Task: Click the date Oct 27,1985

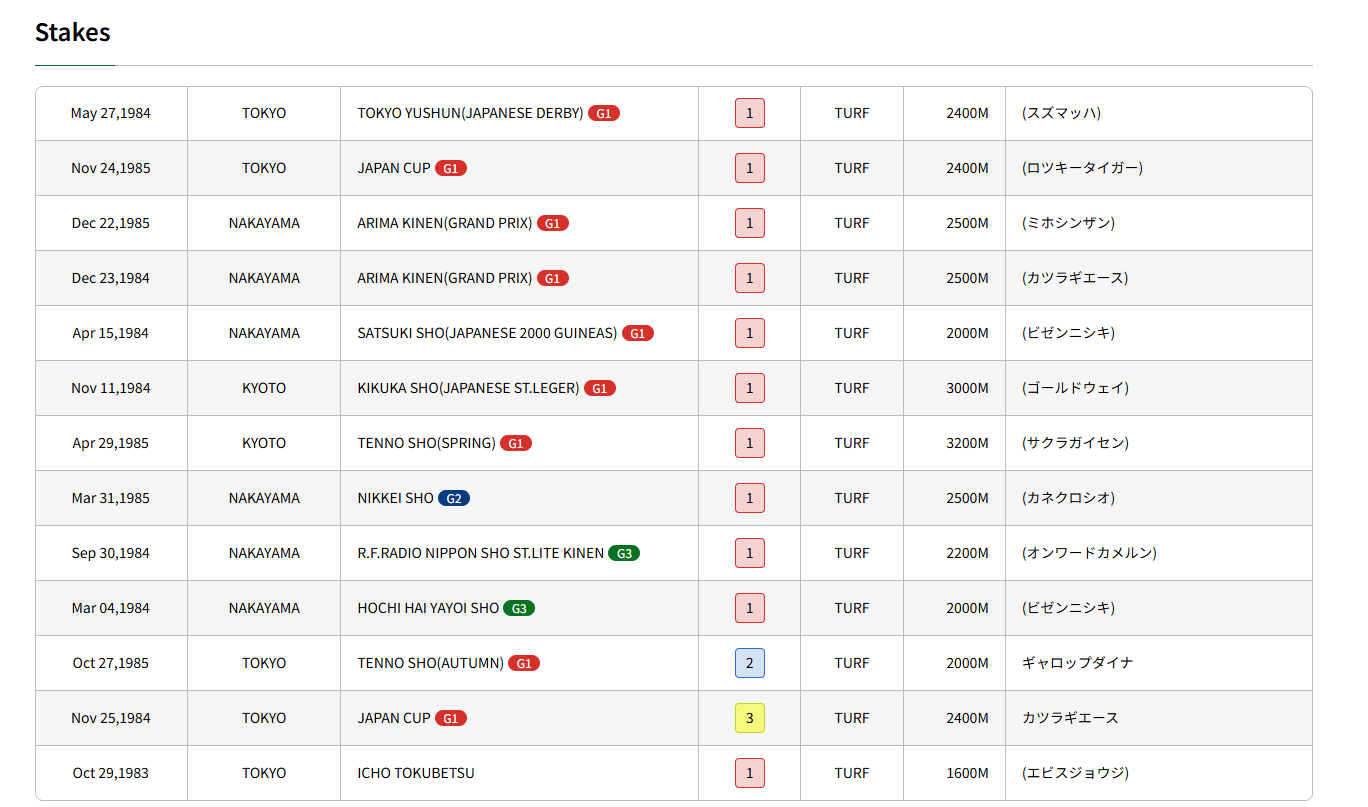Action: pyautogui.click(x=111, y=663)
